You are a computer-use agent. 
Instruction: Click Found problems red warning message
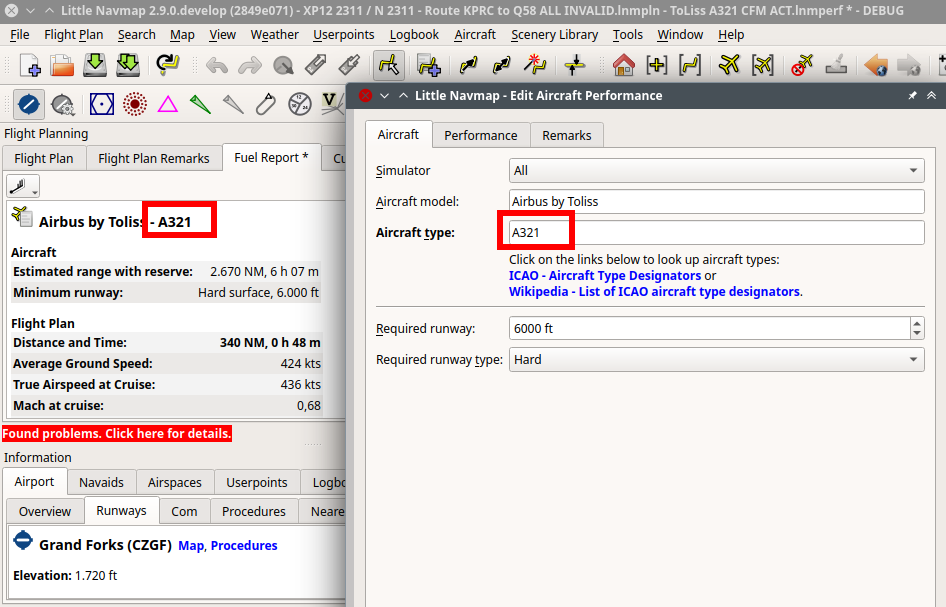117,433
